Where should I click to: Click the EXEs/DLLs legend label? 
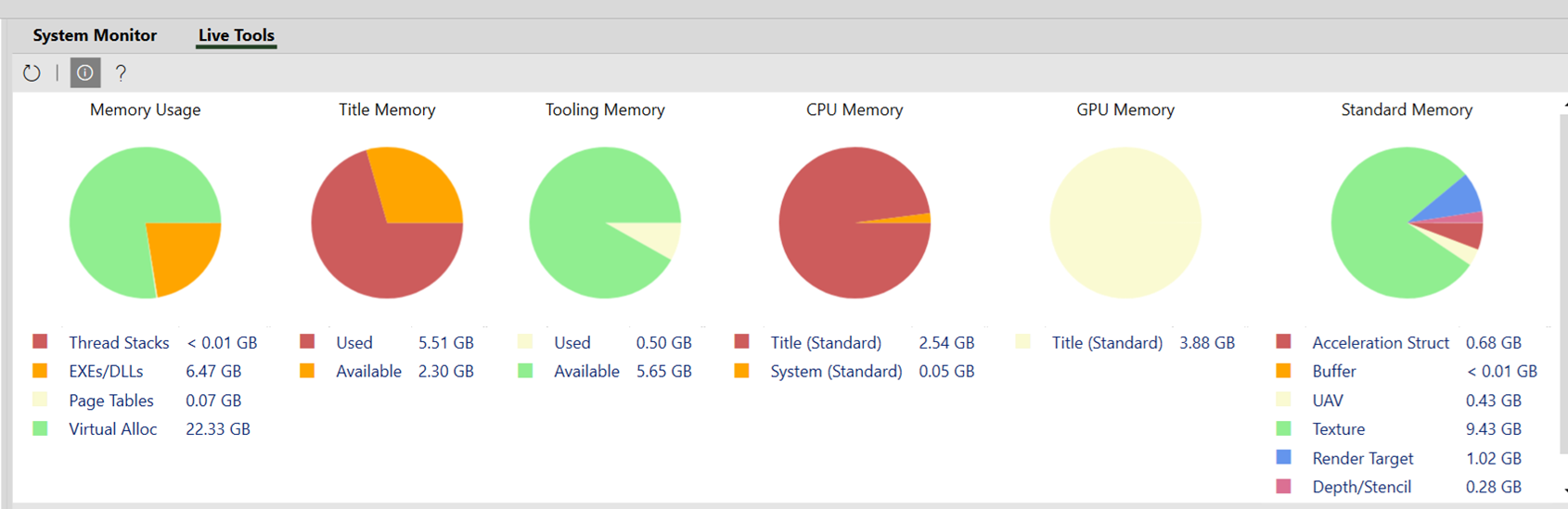coord(106,372)
